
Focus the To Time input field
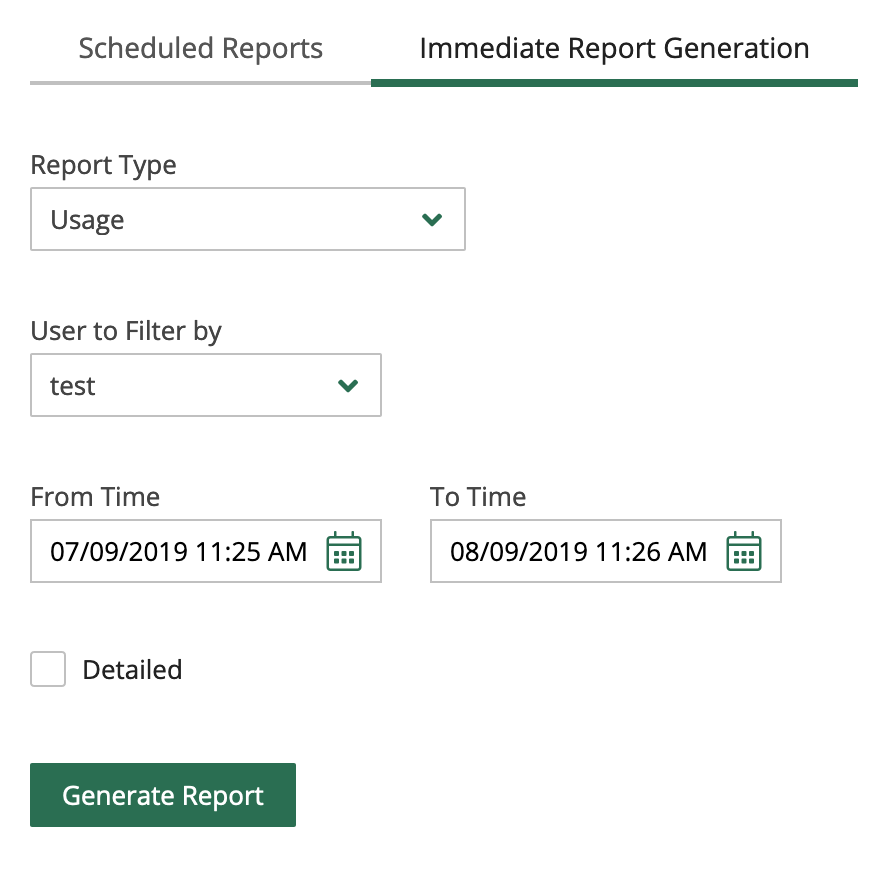click(580, 551)
